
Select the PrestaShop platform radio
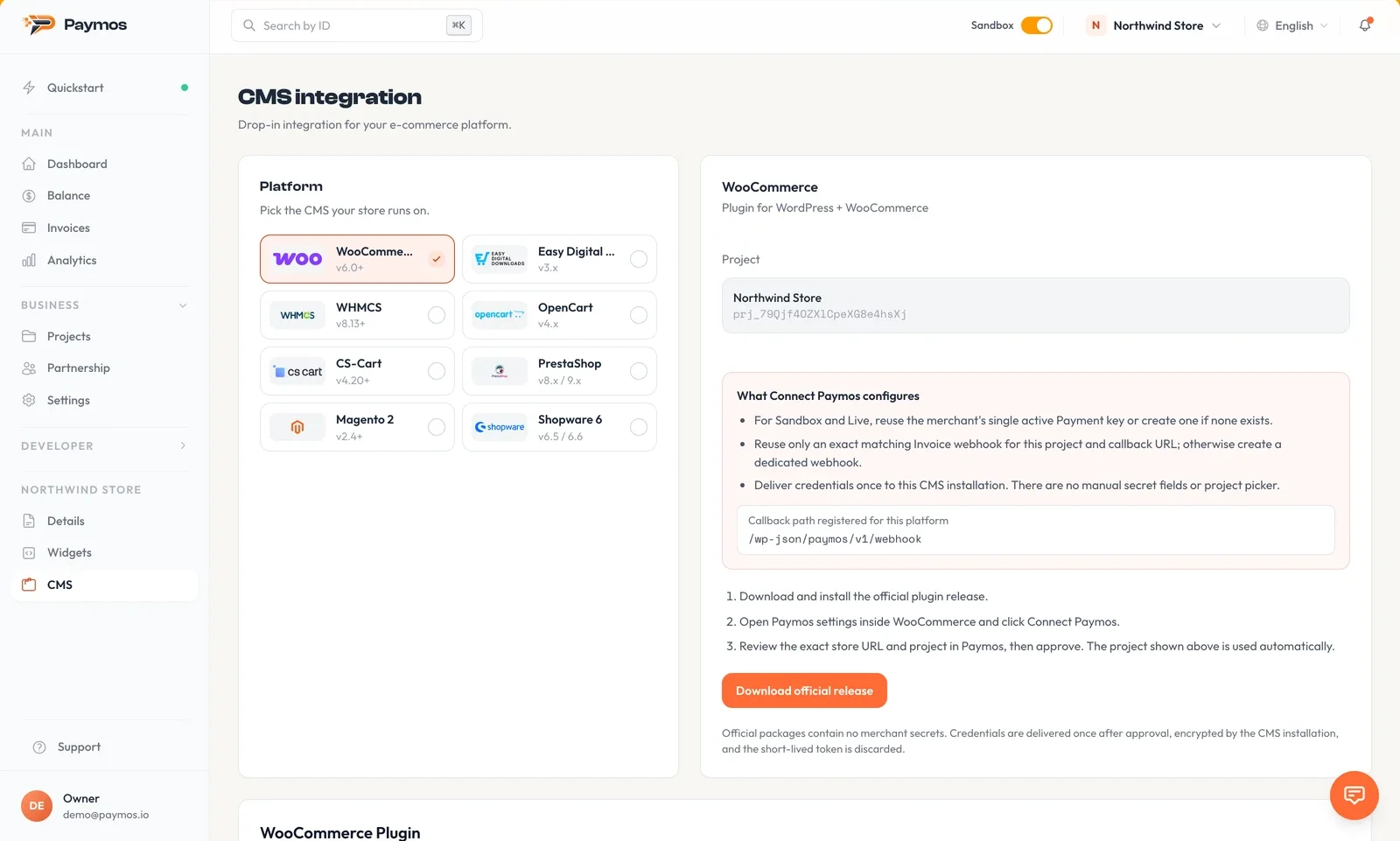[x=639, y=371]
